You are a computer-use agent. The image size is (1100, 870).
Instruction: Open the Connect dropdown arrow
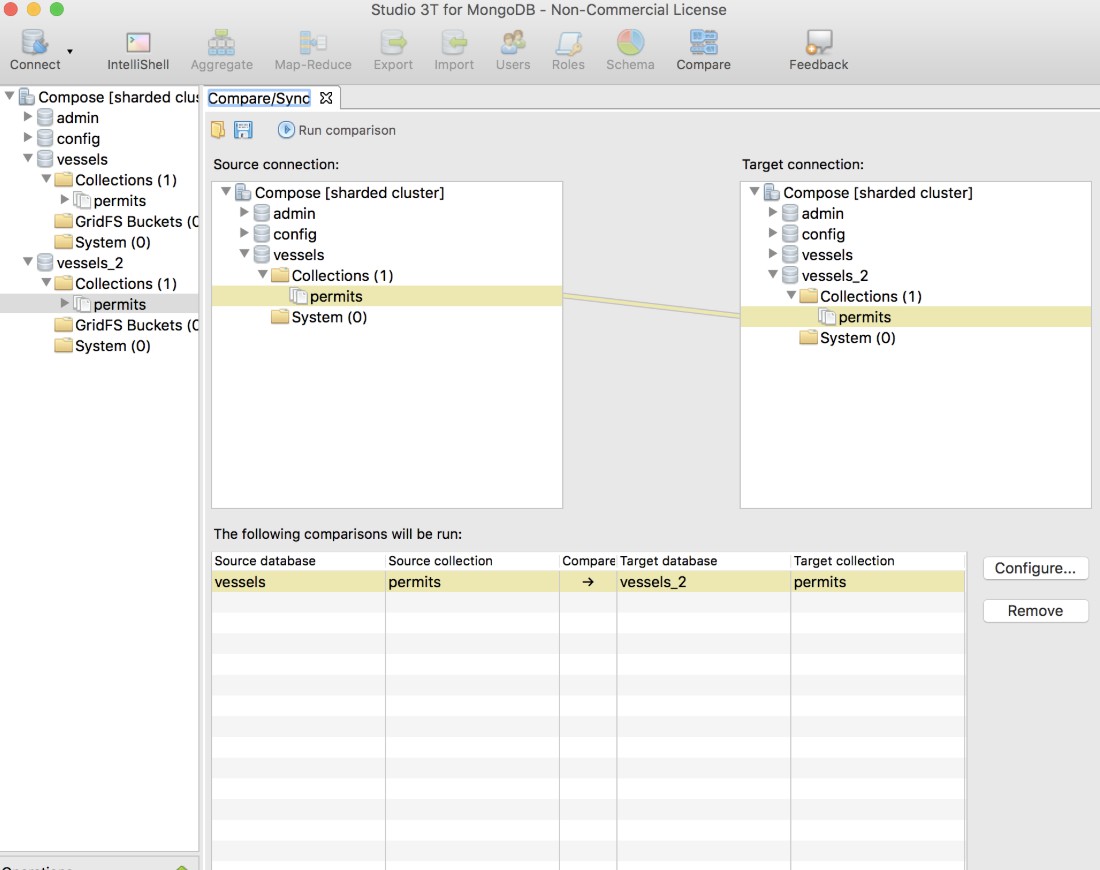click(x=70, y=51)
